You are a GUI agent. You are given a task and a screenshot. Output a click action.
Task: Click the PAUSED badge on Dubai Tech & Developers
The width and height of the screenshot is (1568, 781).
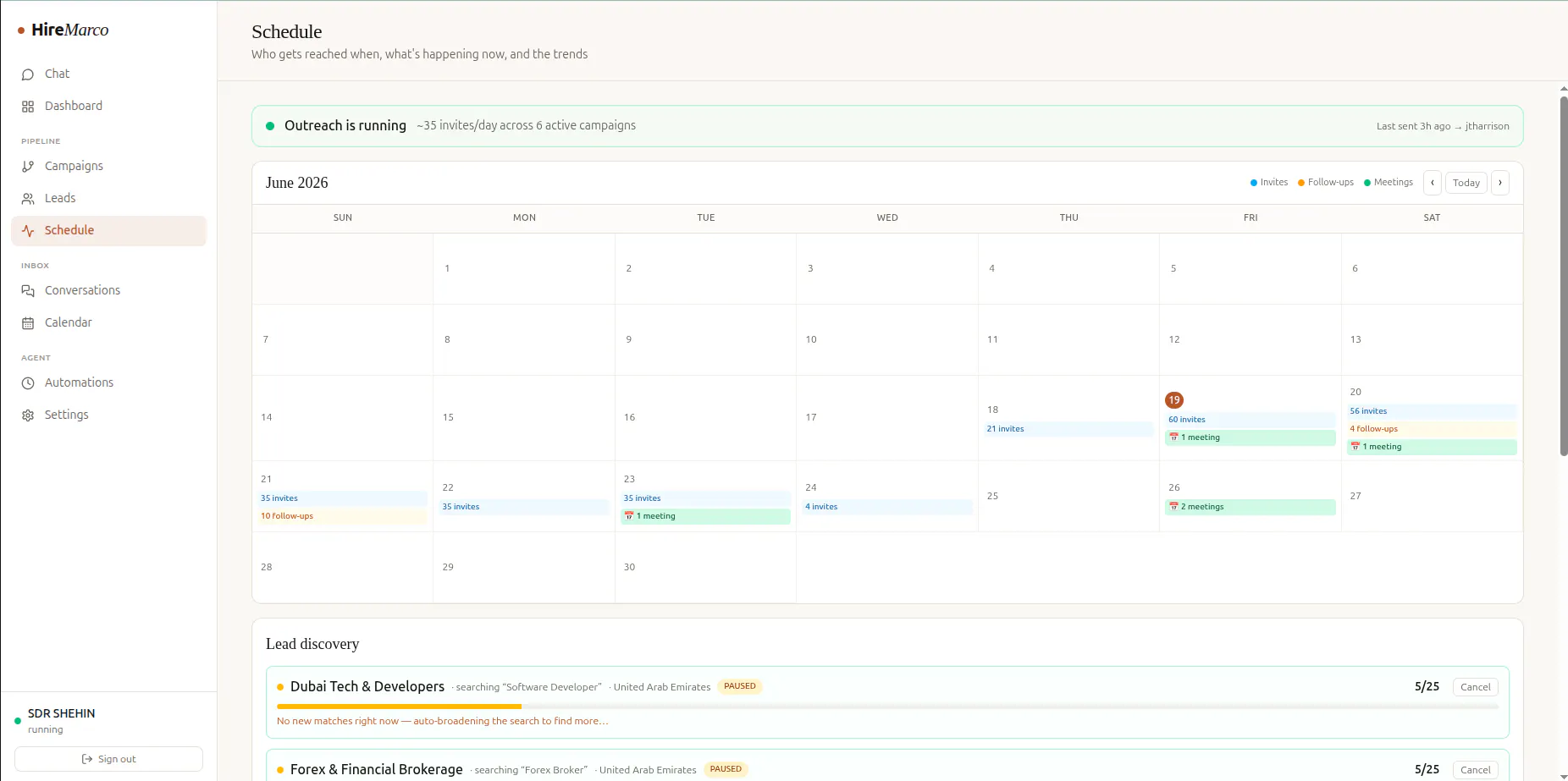(x=740, y=686)
